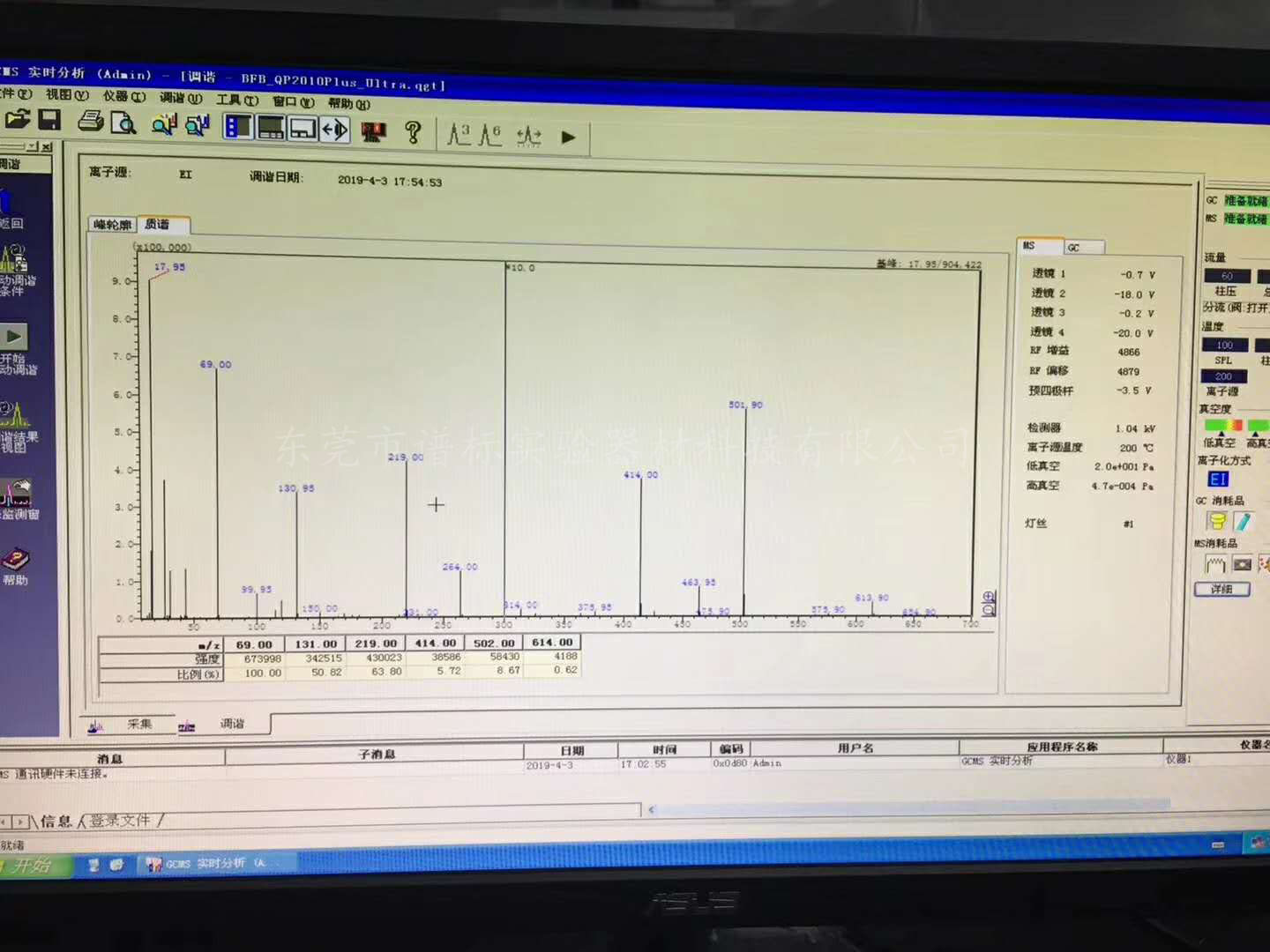Click the black play arrow in toolbar
Image resolution: width=1270 pixels, height=952 pixels.
coord(569,138)
